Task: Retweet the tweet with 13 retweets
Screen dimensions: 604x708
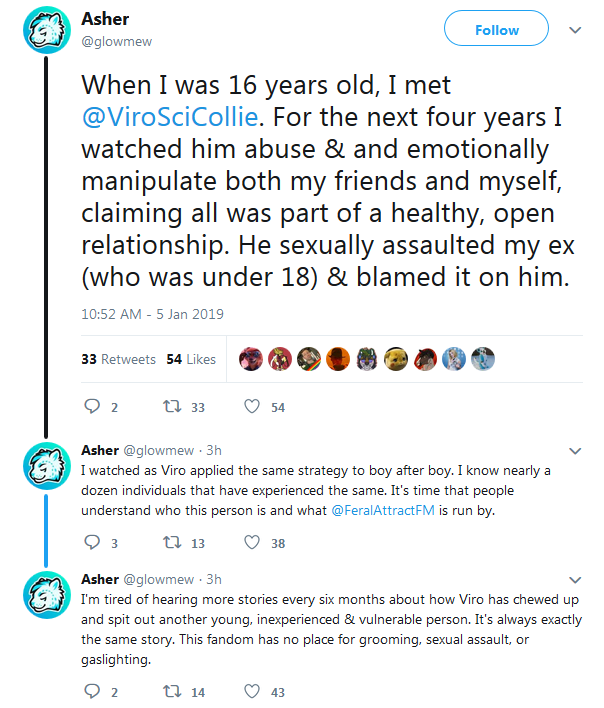Action: [172, 542]
